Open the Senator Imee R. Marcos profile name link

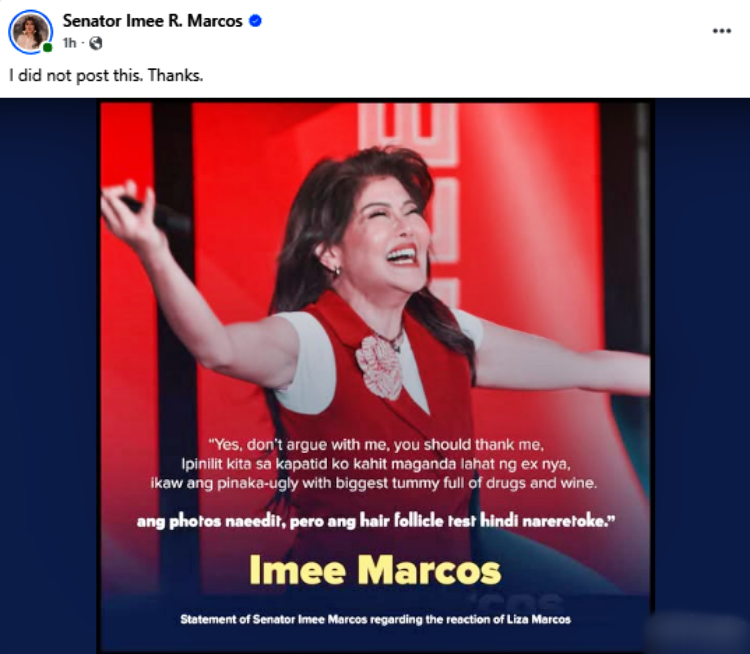click(153, 21)
